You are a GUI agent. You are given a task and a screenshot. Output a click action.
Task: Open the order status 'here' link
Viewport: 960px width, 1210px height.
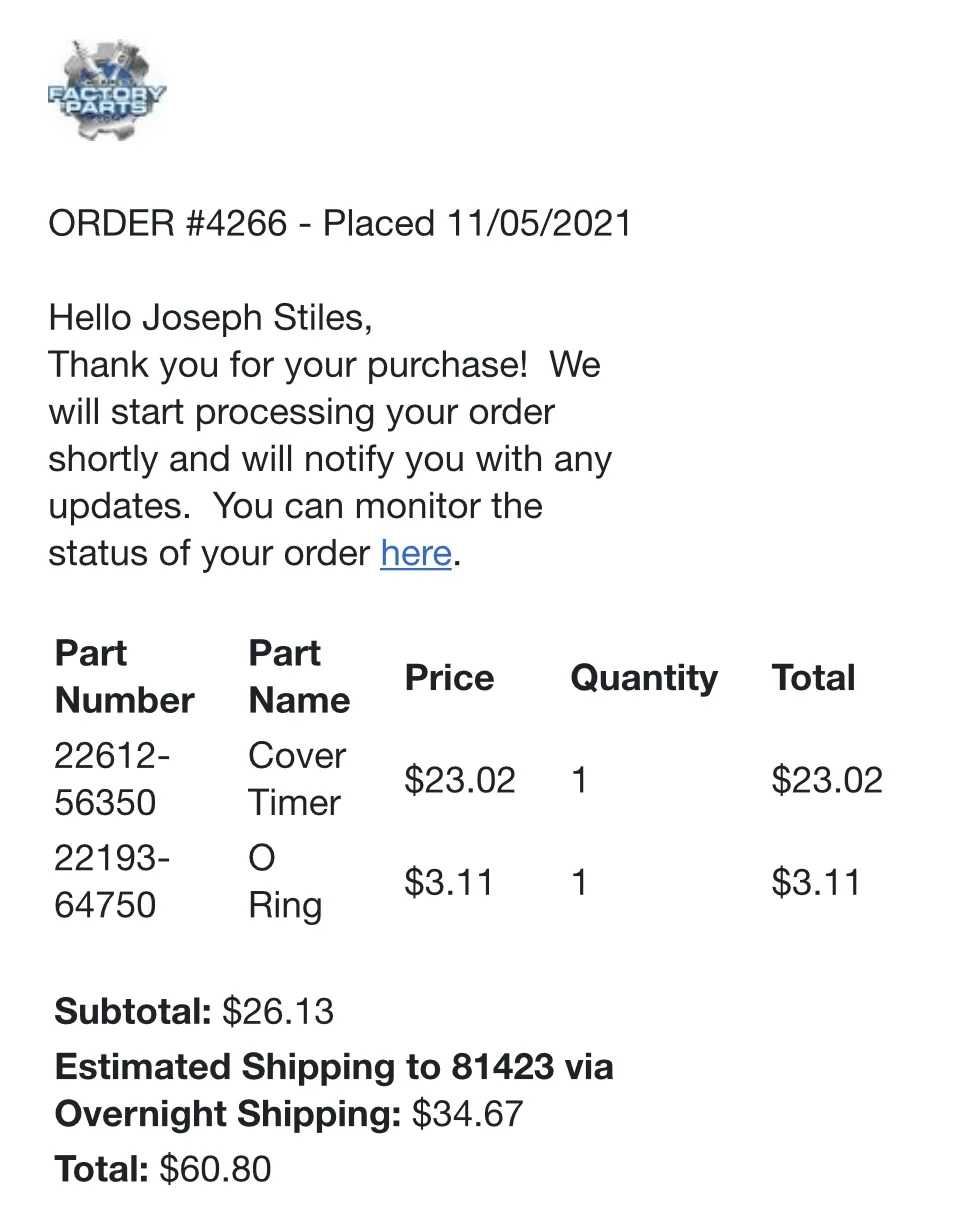click(416, 553)
